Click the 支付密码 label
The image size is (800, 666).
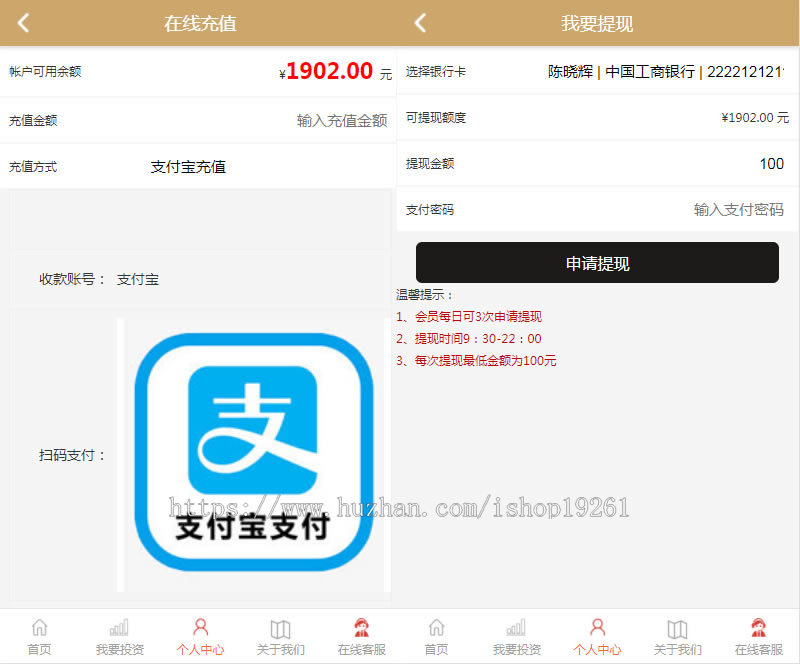pos(430,210)
